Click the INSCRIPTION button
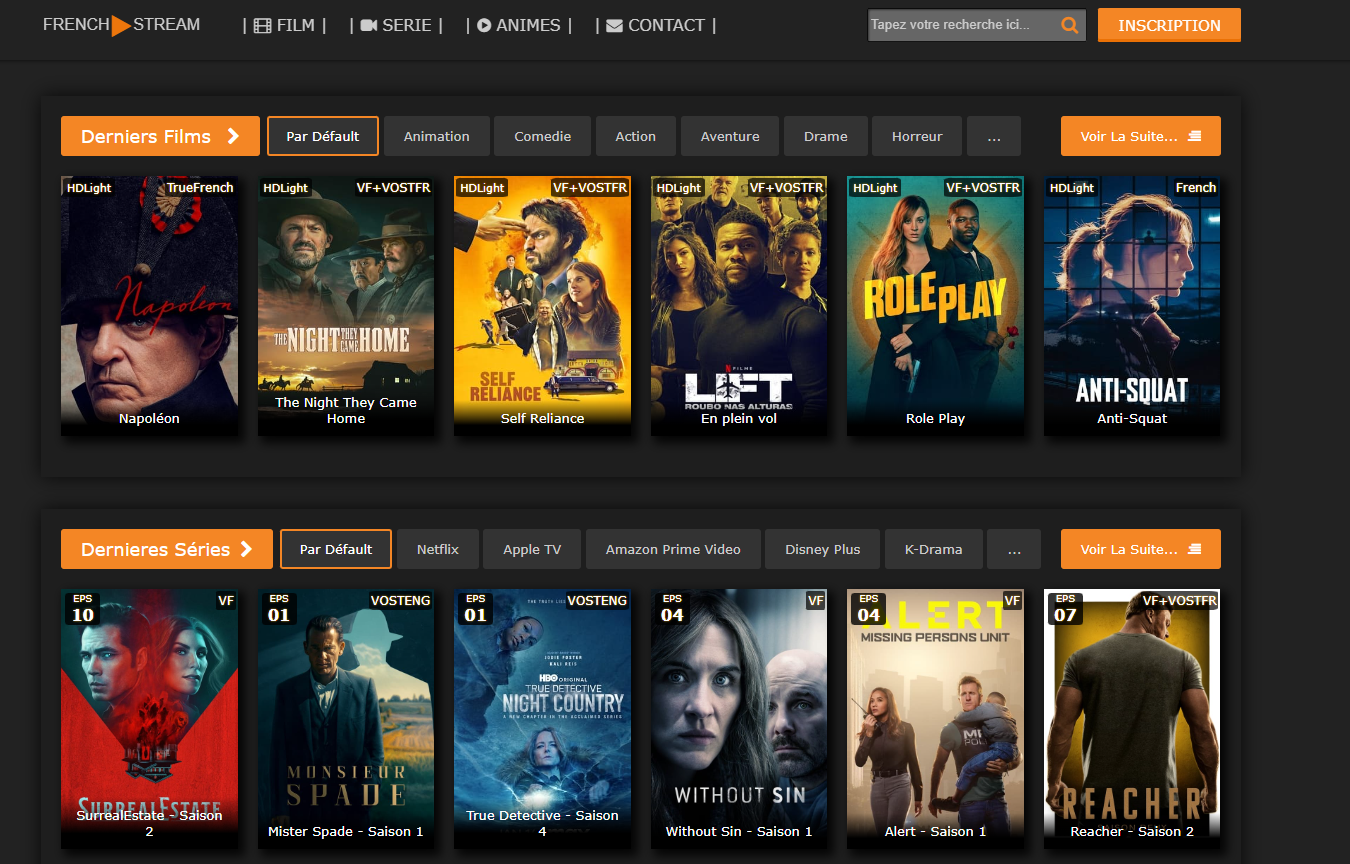Image resolution: width=1350 pixels, height=864 pixels. (x=1168, y=26)
